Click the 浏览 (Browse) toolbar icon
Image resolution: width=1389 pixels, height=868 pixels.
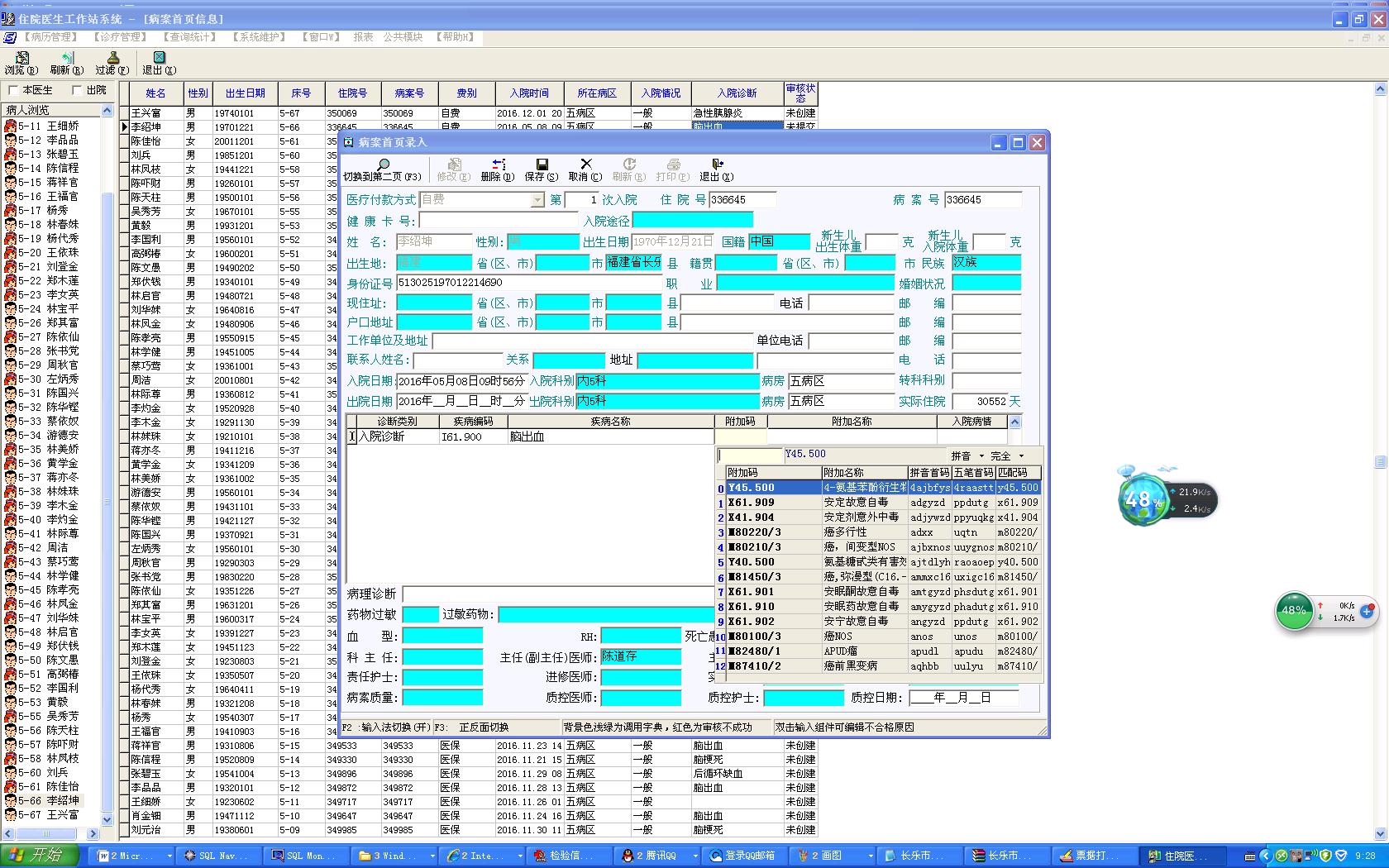tap(21, 58)
